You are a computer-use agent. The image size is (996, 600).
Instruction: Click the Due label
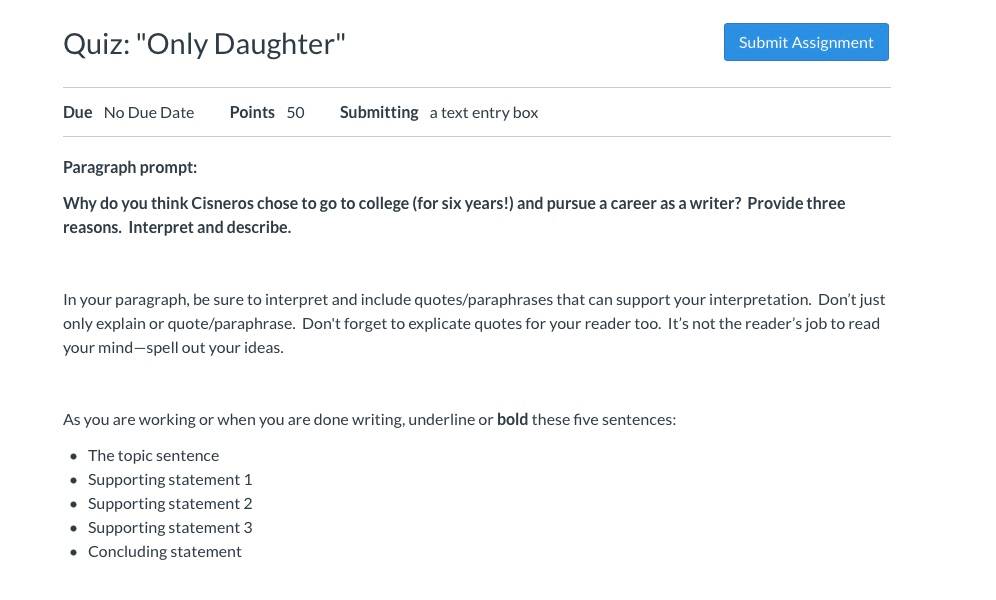coord(77,112)
